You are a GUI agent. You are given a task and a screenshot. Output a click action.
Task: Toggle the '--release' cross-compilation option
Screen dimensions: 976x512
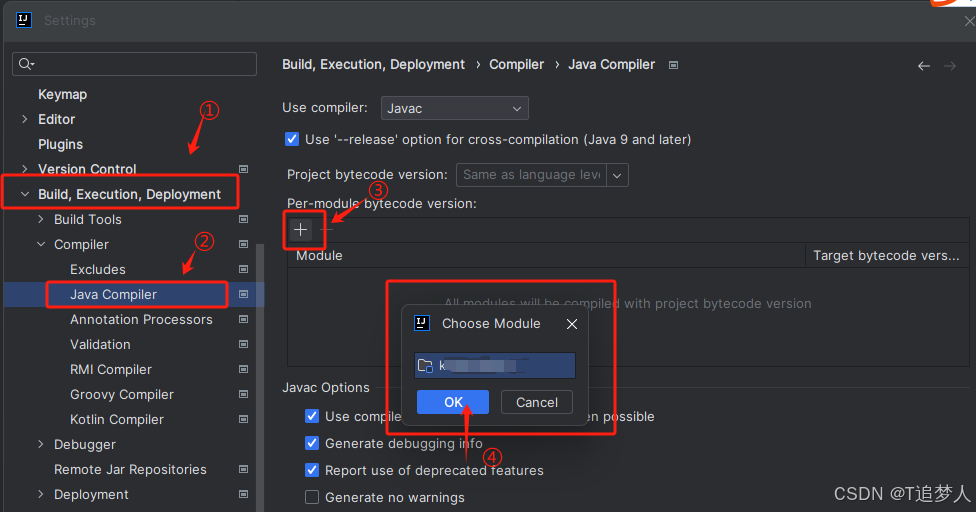coord(292,139)
